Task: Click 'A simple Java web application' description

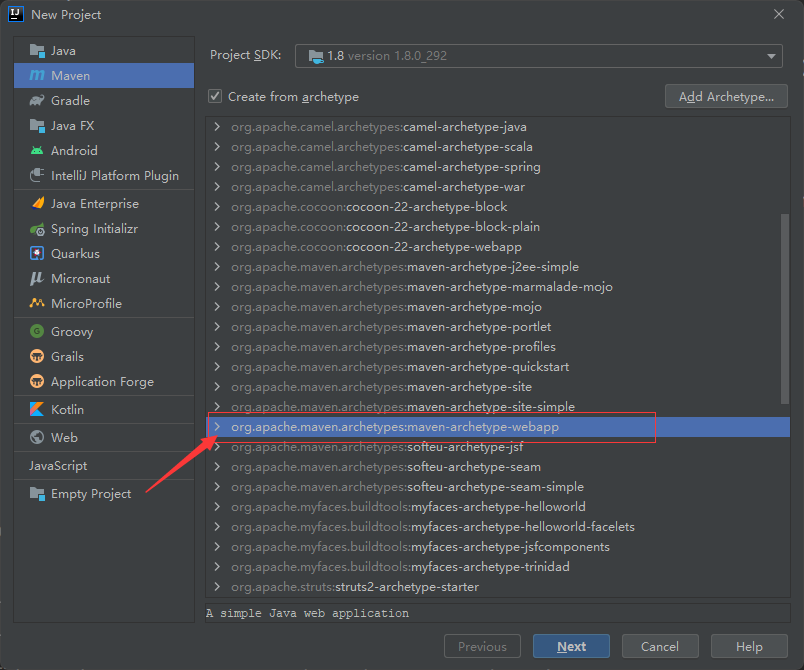Action: tap(307, 613)
